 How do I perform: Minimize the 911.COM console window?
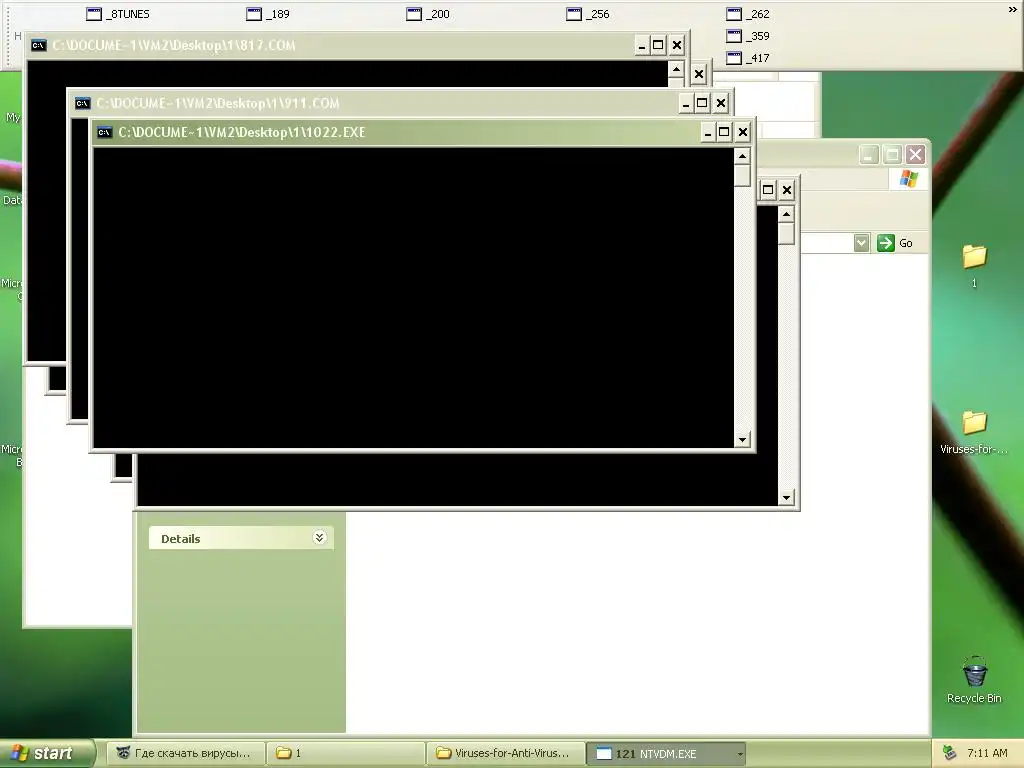tap(686, 103)
